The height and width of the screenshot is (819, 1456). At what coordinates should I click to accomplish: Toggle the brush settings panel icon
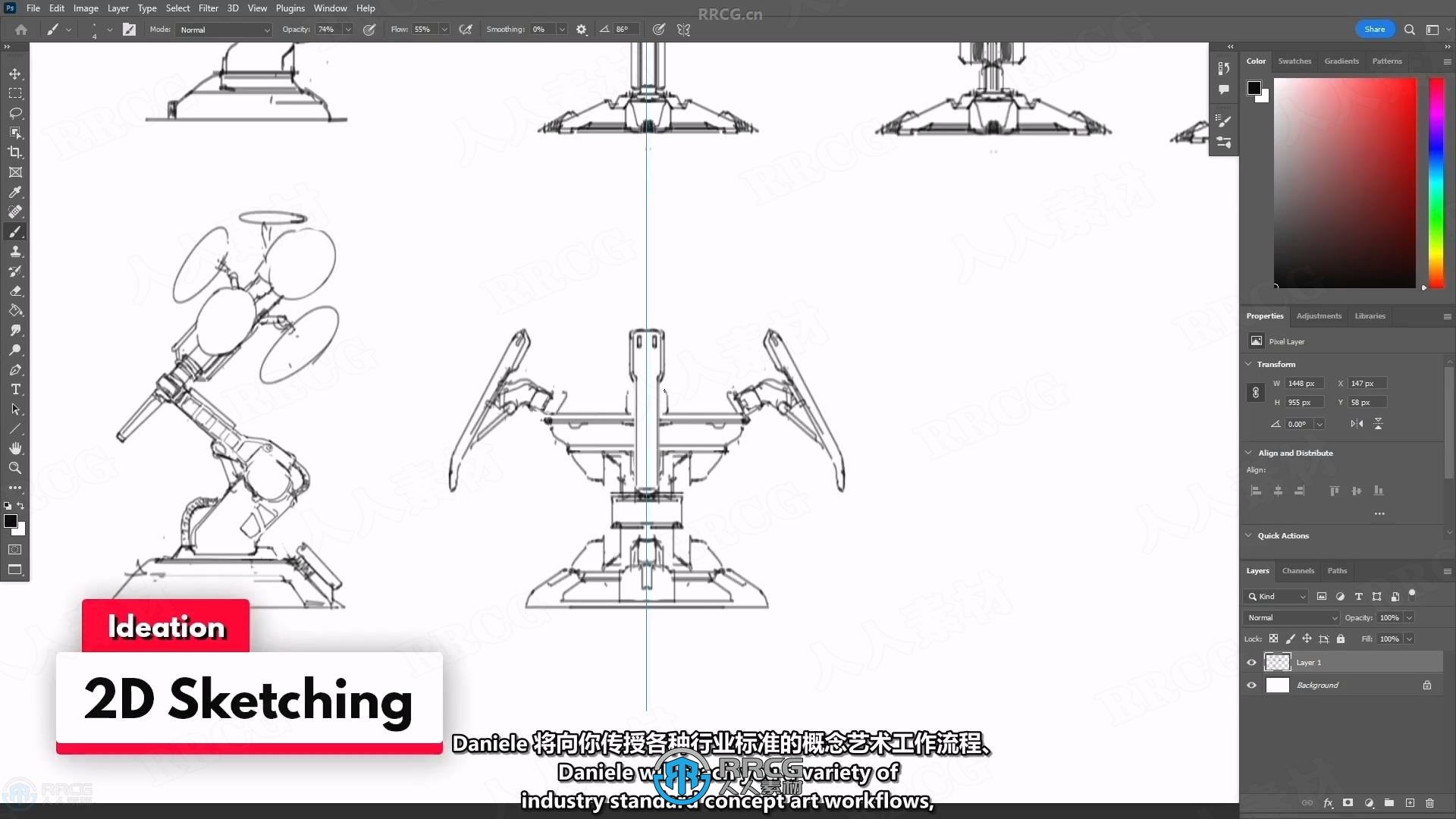[130, 30]
